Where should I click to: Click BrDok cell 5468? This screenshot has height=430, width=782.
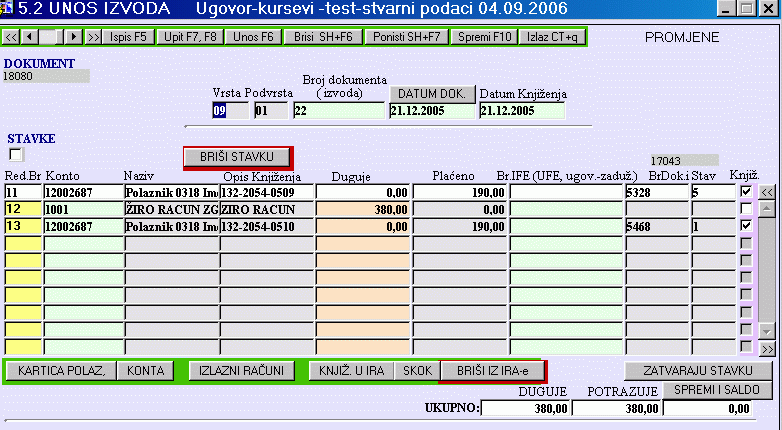point(657,226)
